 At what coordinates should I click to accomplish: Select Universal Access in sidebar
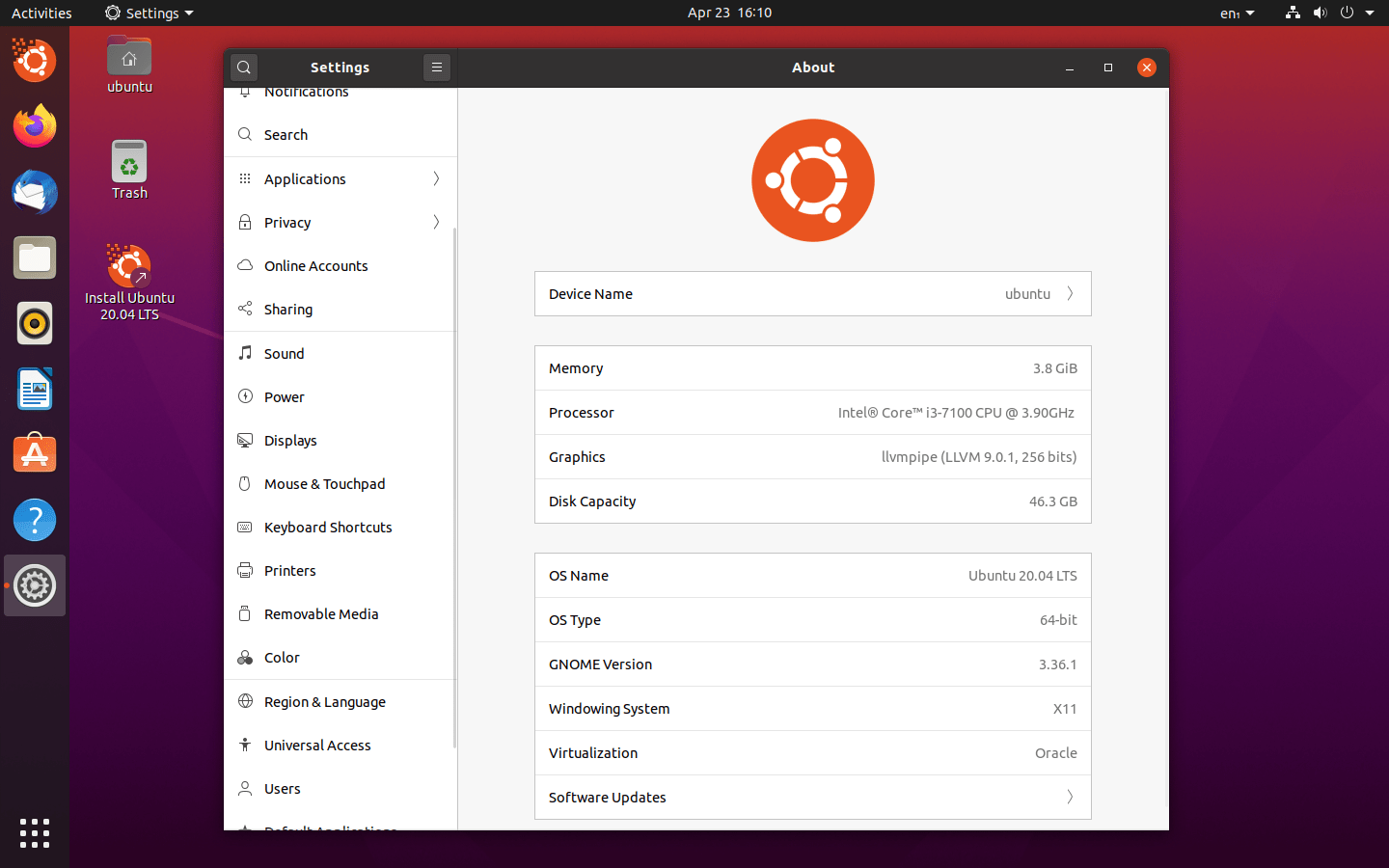coord(340,745)
